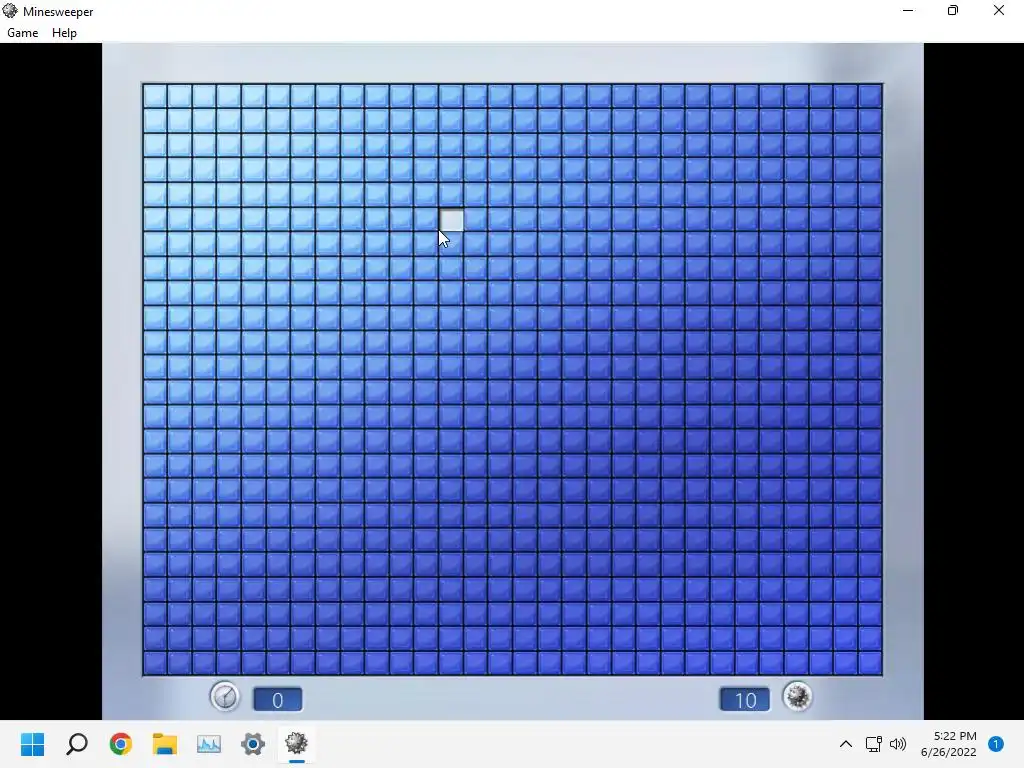Uncover the bottom-left corner tile of the minefield
Image resolution: width=1024 pixels, height=768 pixels.
click(155, 663)
